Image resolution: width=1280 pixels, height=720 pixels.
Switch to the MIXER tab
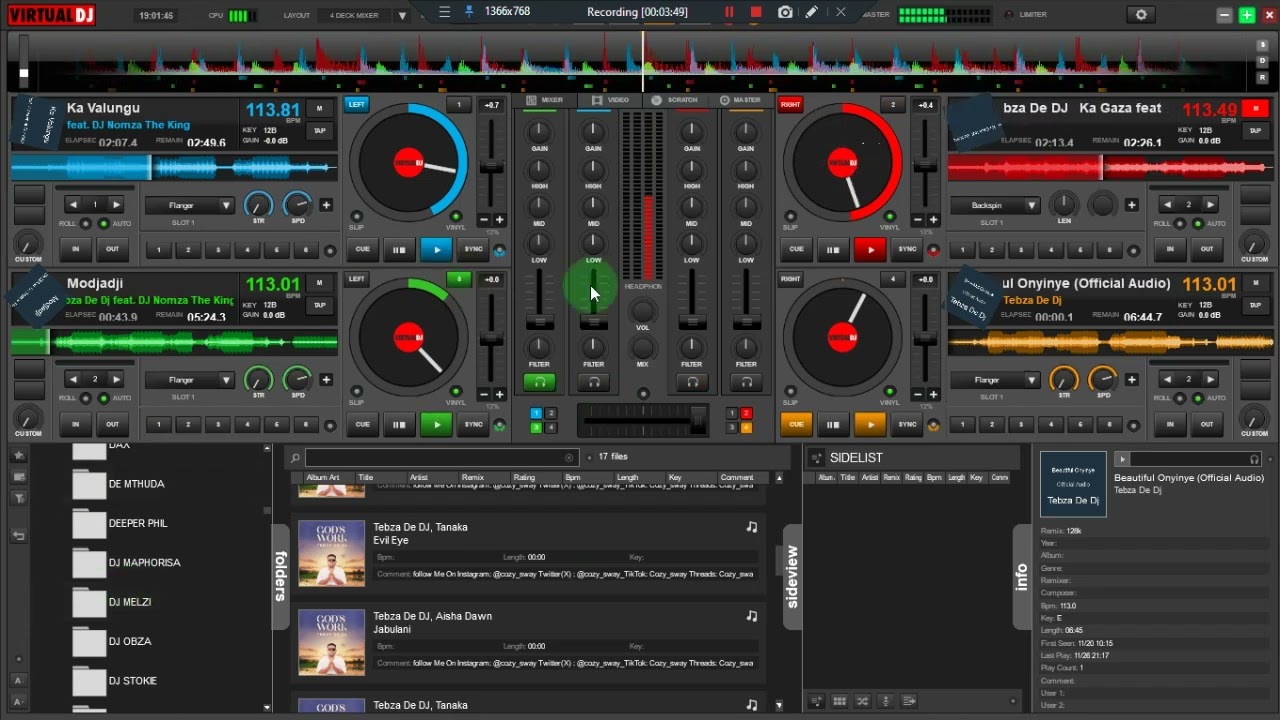546,100
